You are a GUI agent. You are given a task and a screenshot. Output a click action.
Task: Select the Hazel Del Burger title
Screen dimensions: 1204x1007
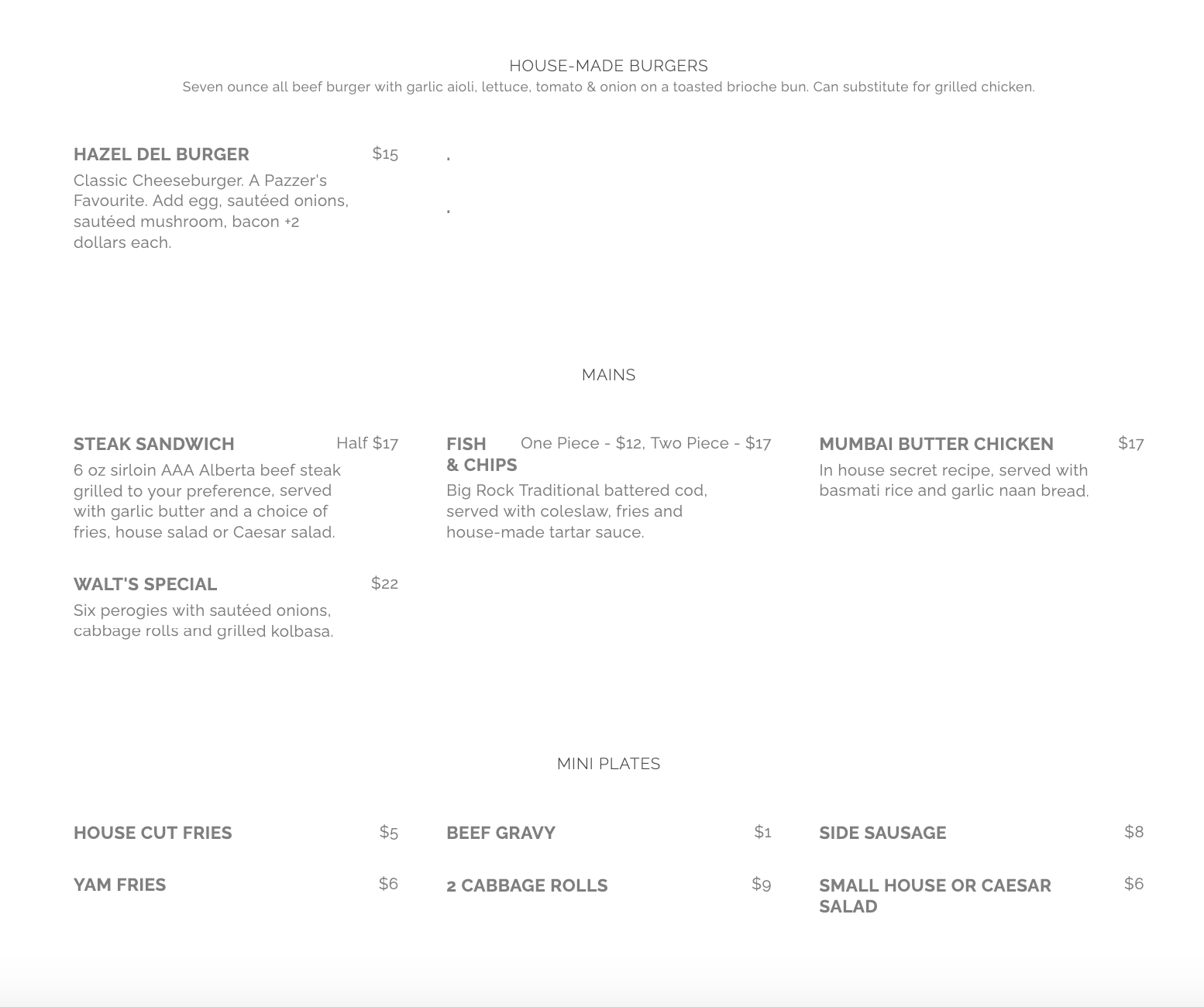tap(161, 154)
